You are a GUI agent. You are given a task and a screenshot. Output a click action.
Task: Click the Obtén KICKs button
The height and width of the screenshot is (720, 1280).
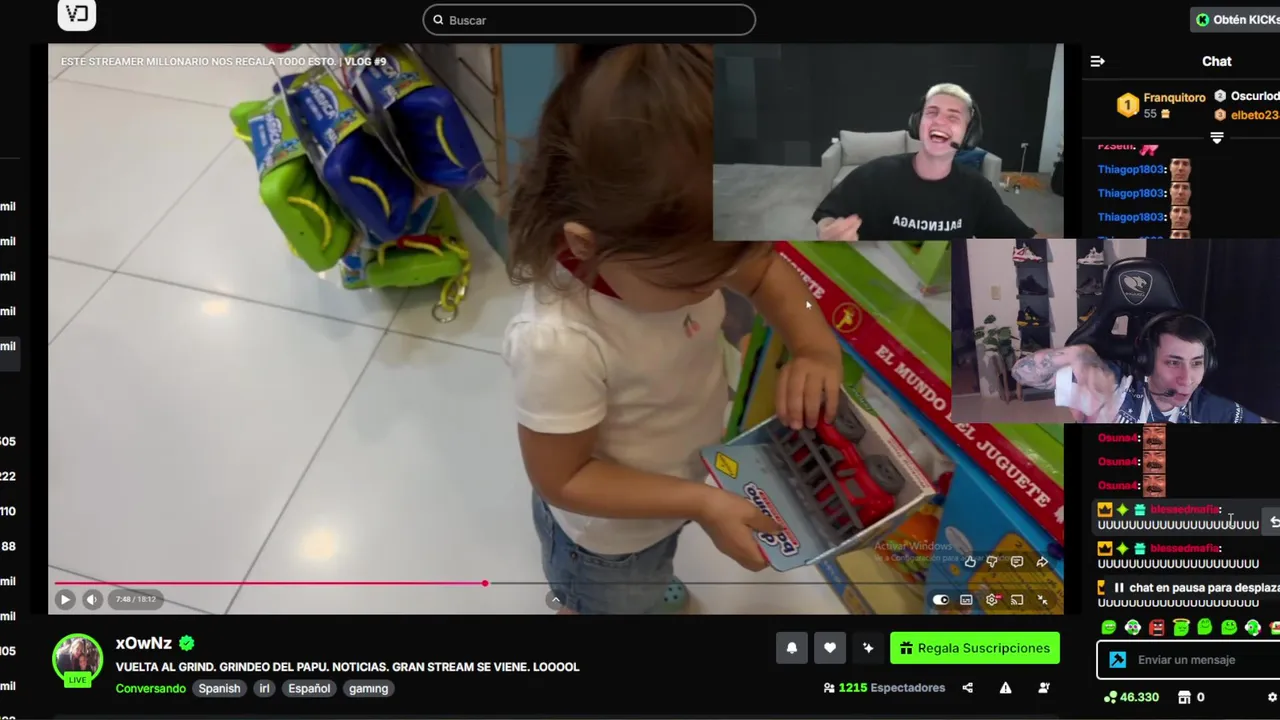[x=1236, y=19]
